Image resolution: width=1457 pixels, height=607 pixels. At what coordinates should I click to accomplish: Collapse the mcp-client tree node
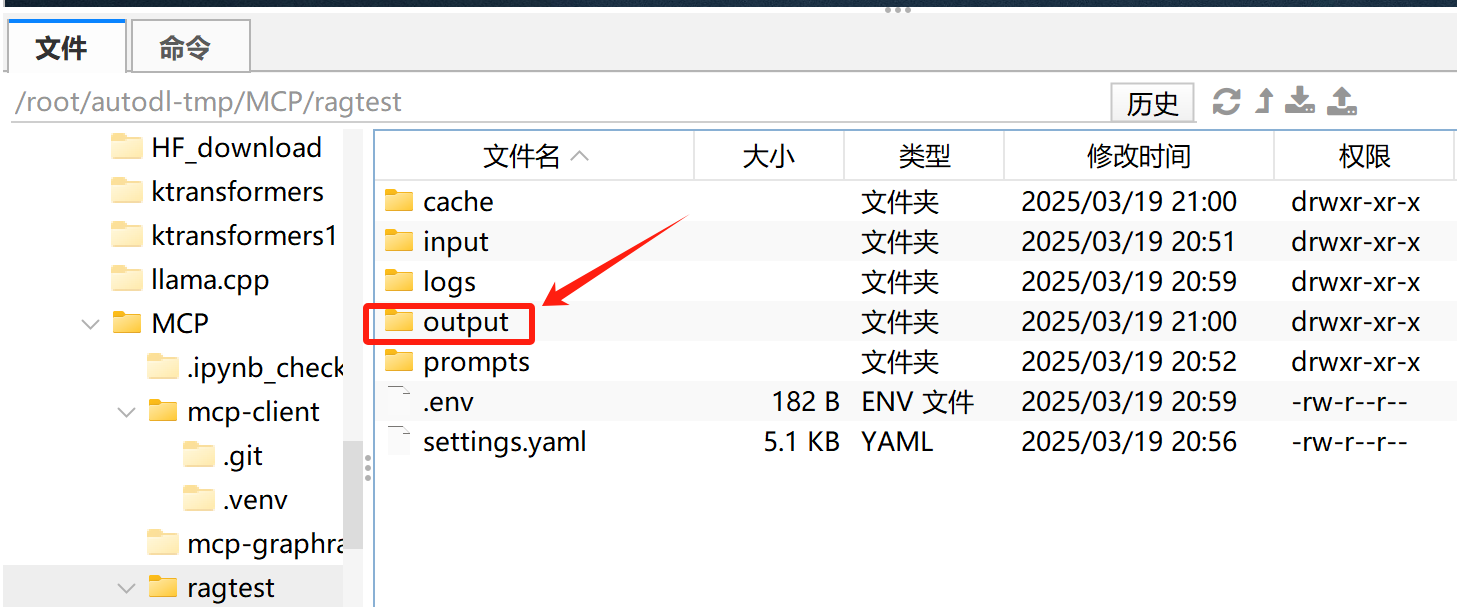pos(127,412)
